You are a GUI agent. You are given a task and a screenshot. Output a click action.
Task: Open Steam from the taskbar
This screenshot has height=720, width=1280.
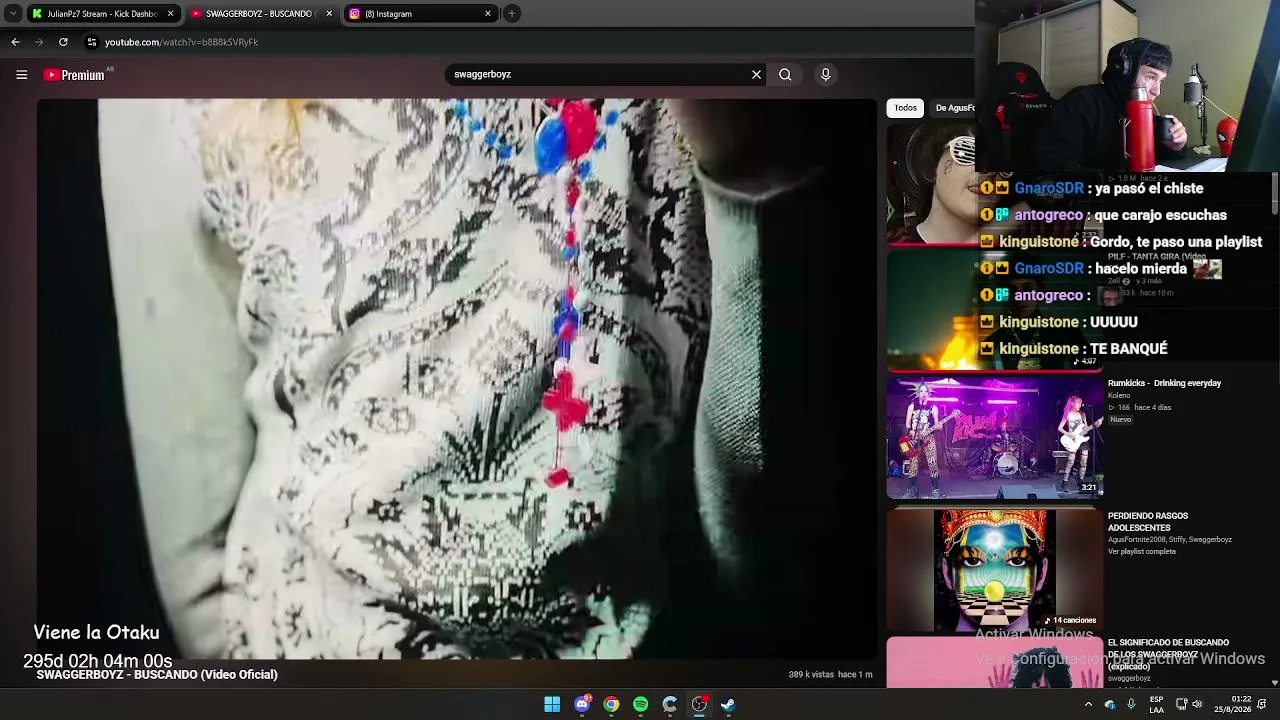tap(728, 704)
